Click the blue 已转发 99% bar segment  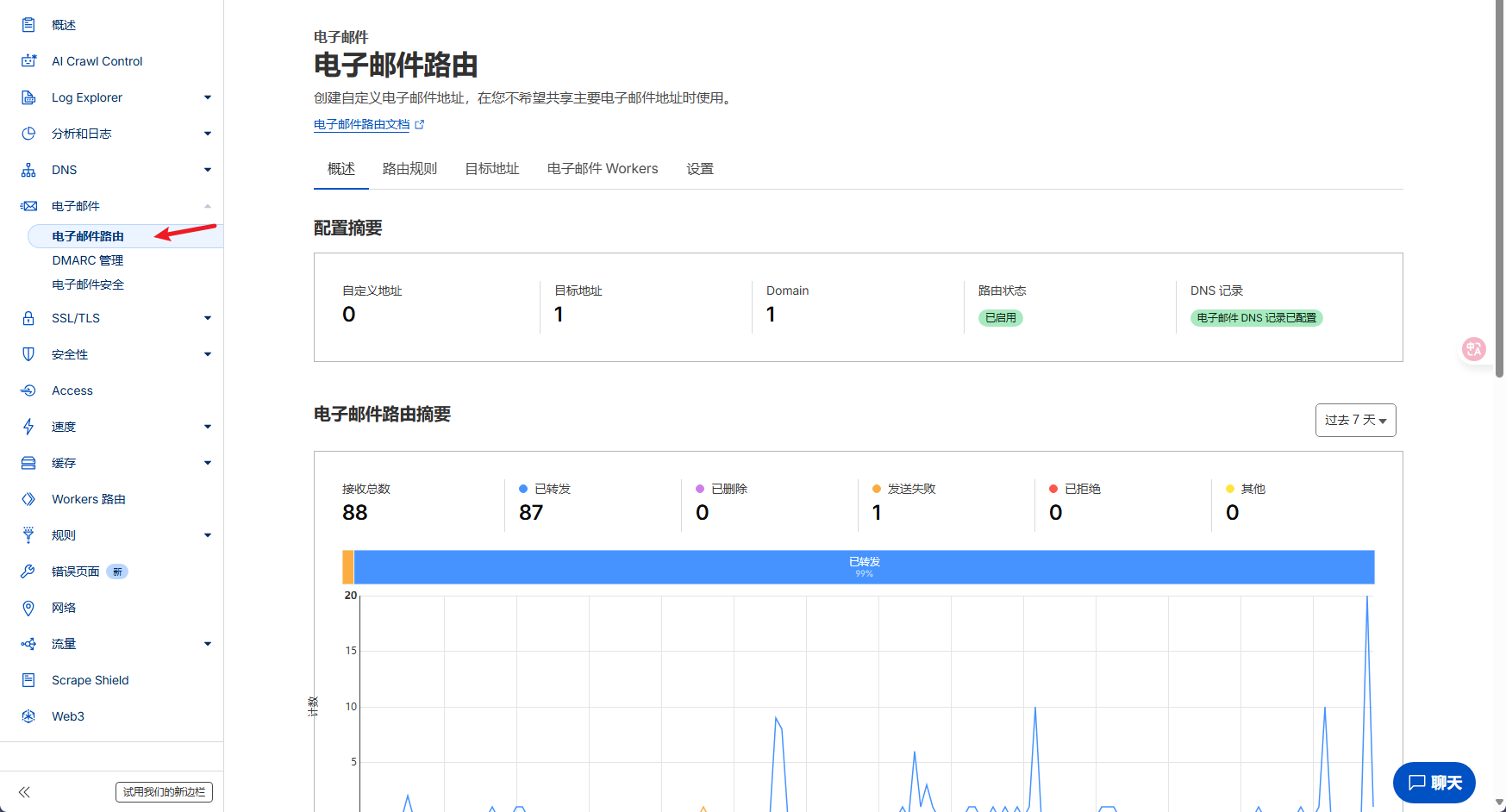click(x=864, y=567)
